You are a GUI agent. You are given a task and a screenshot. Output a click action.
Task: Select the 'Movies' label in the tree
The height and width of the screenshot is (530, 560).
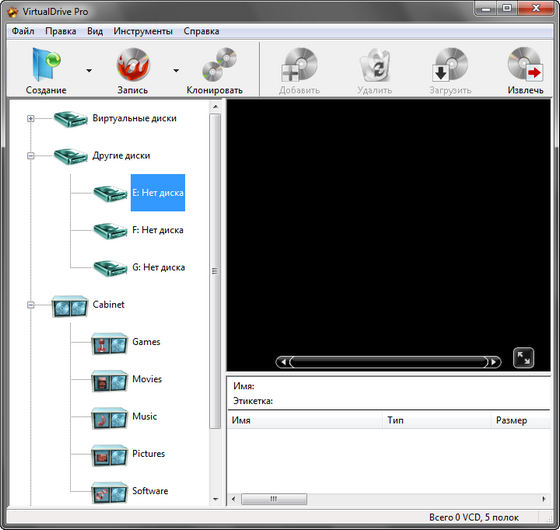pyautogui.click(x=147, y=379)
